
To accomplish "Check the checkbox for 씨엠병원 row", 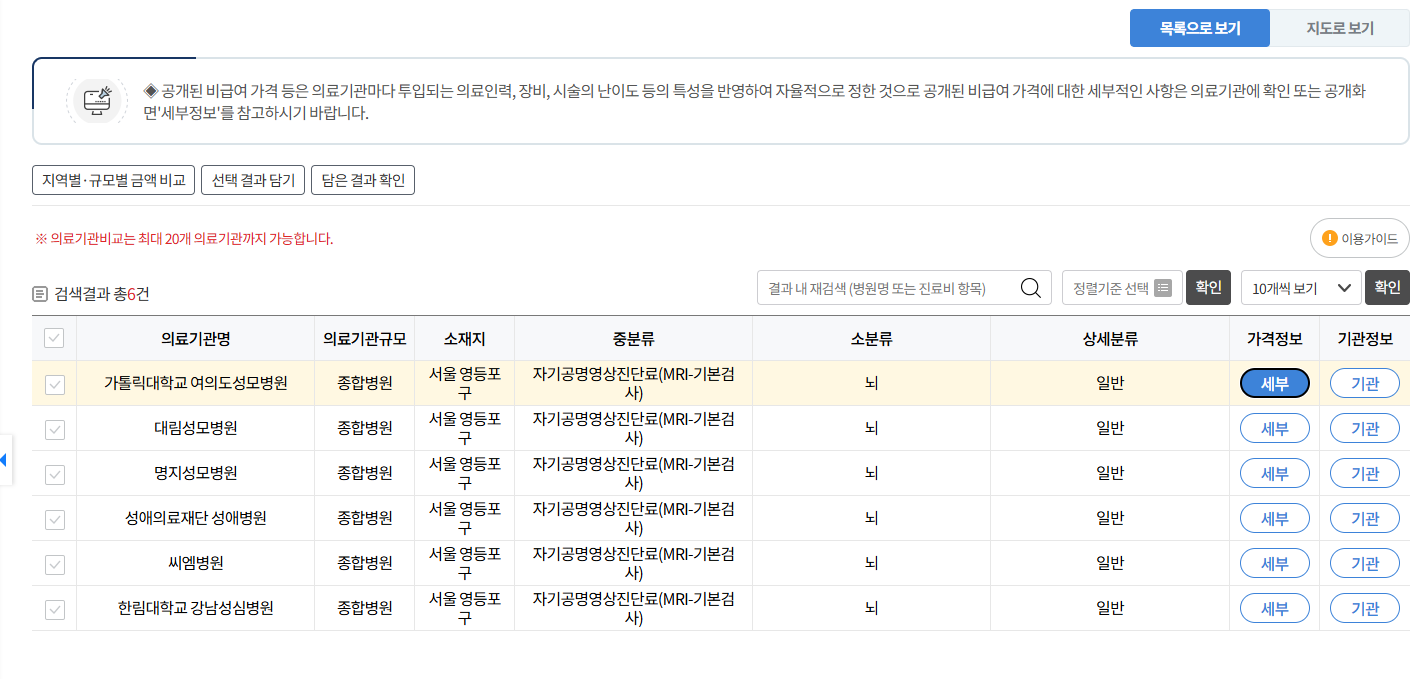I will (54, 563).
